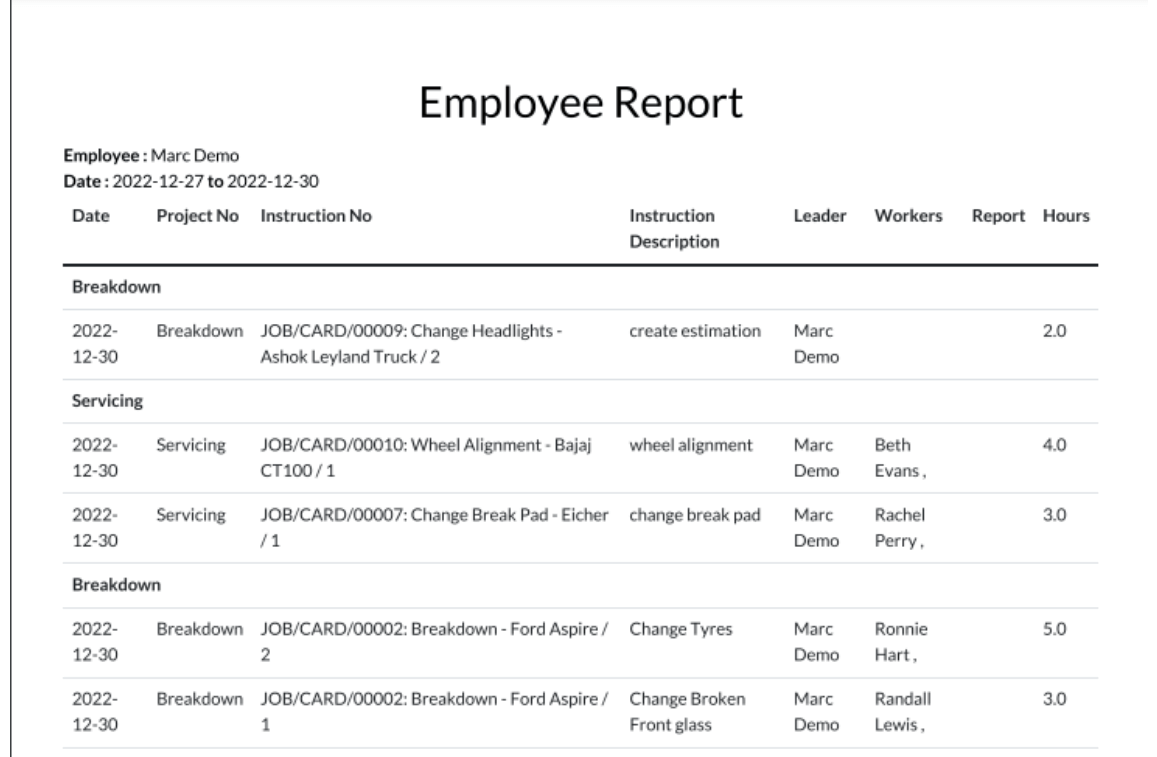Select the Instruction No column header
This screenshot has height=757, width=1157.
click(316, 216)
